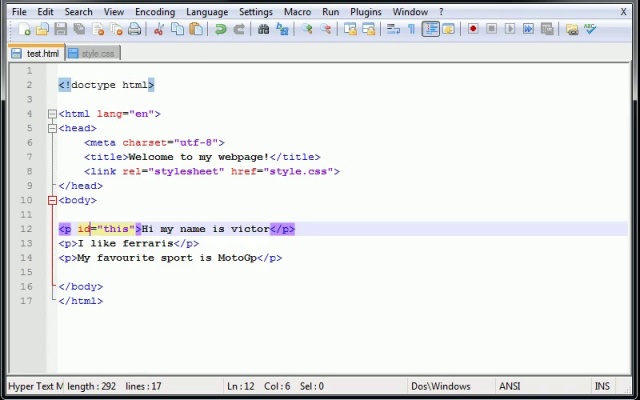Collapse the head tag fold marker
Screen dimensions: 640x400
click(52, 128)
